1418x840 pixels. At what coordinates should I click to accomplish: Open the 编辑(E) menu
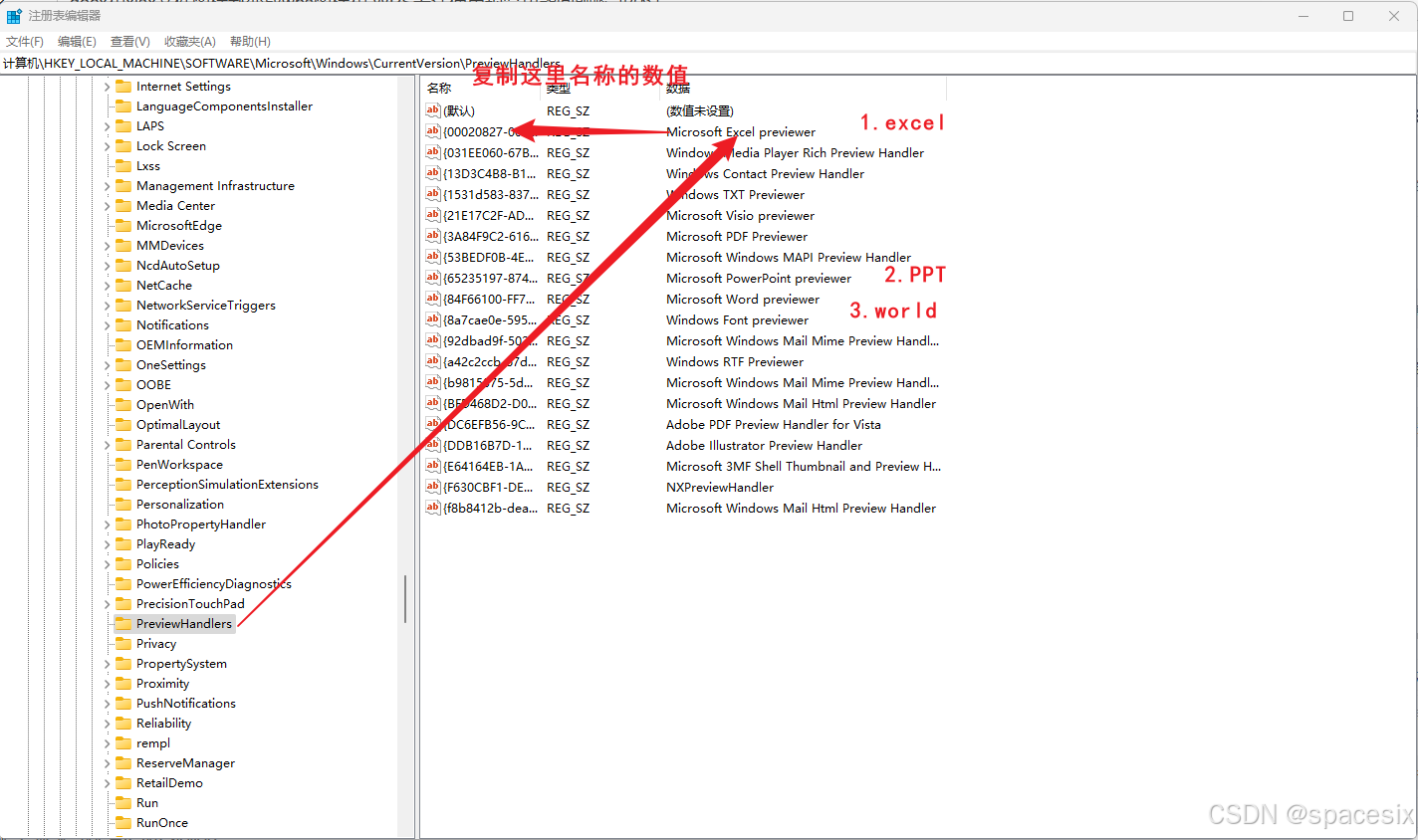point(77,42)
